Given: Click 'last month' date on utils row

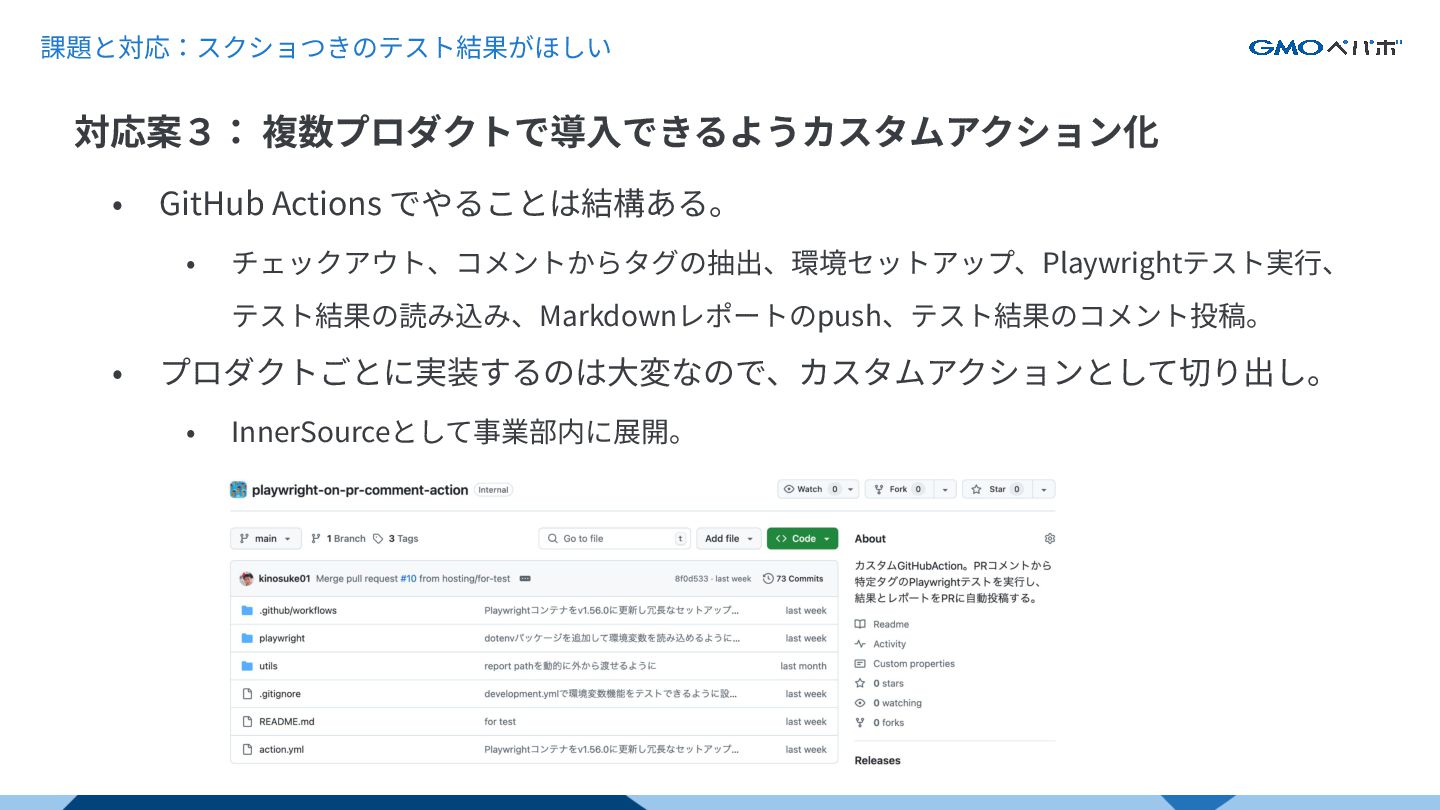Looking at the screenshot, I should pyautogui.click(x=804, y=666).
